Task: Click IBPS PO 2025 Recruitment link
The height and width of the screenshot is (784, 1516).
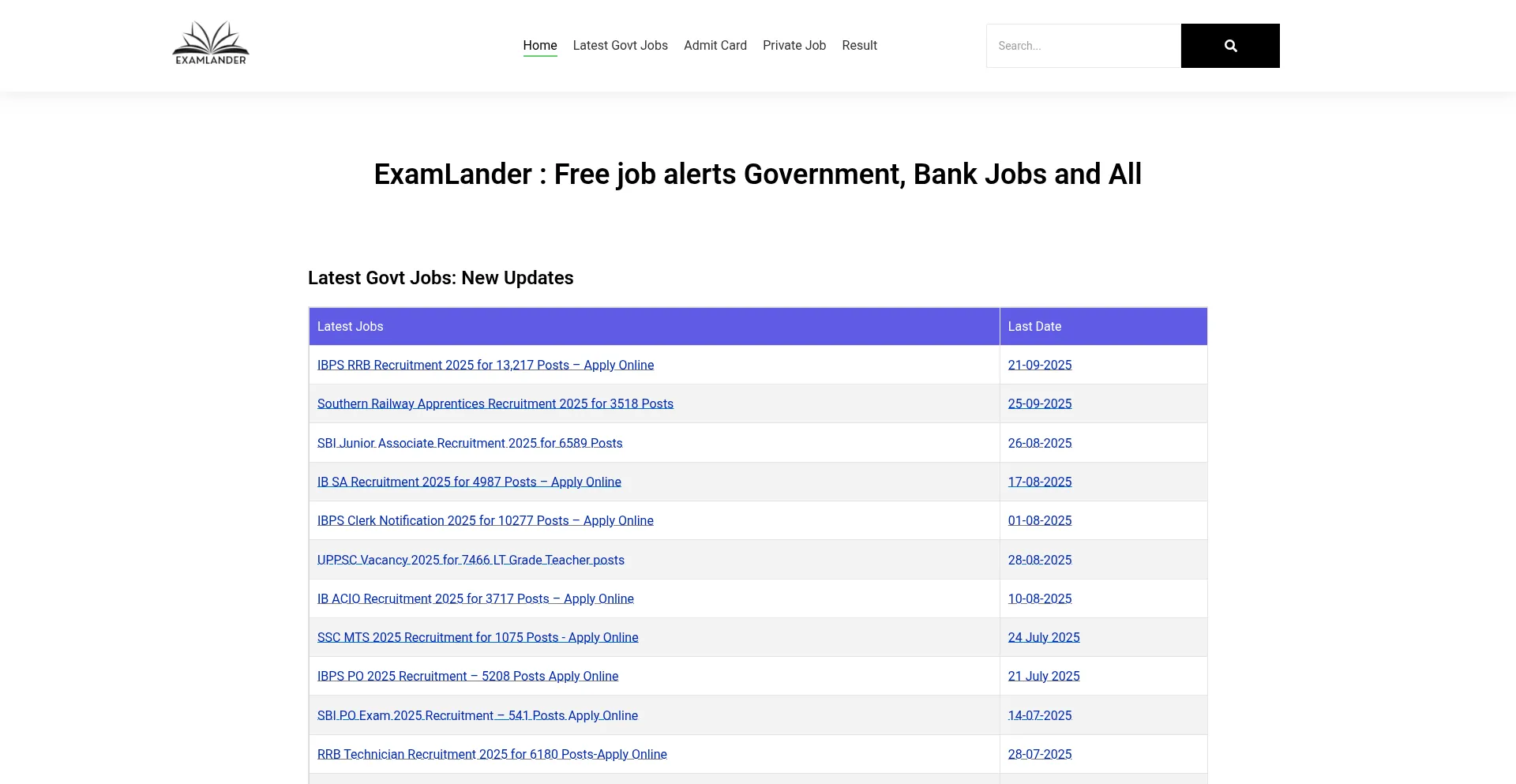Action: 467,676
